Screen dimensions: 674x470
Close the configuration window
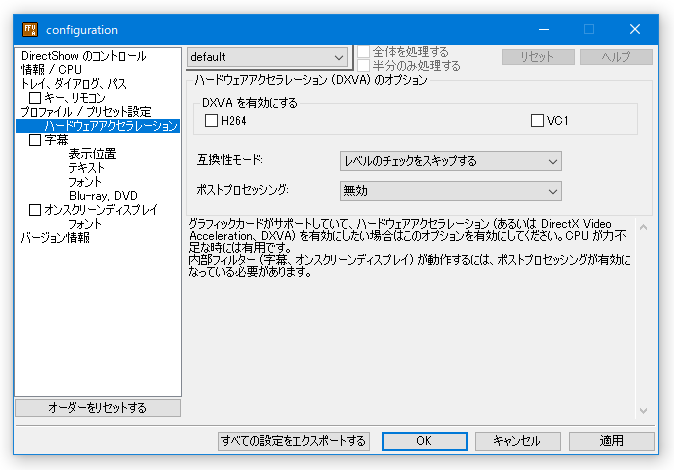tap(635, 30)
